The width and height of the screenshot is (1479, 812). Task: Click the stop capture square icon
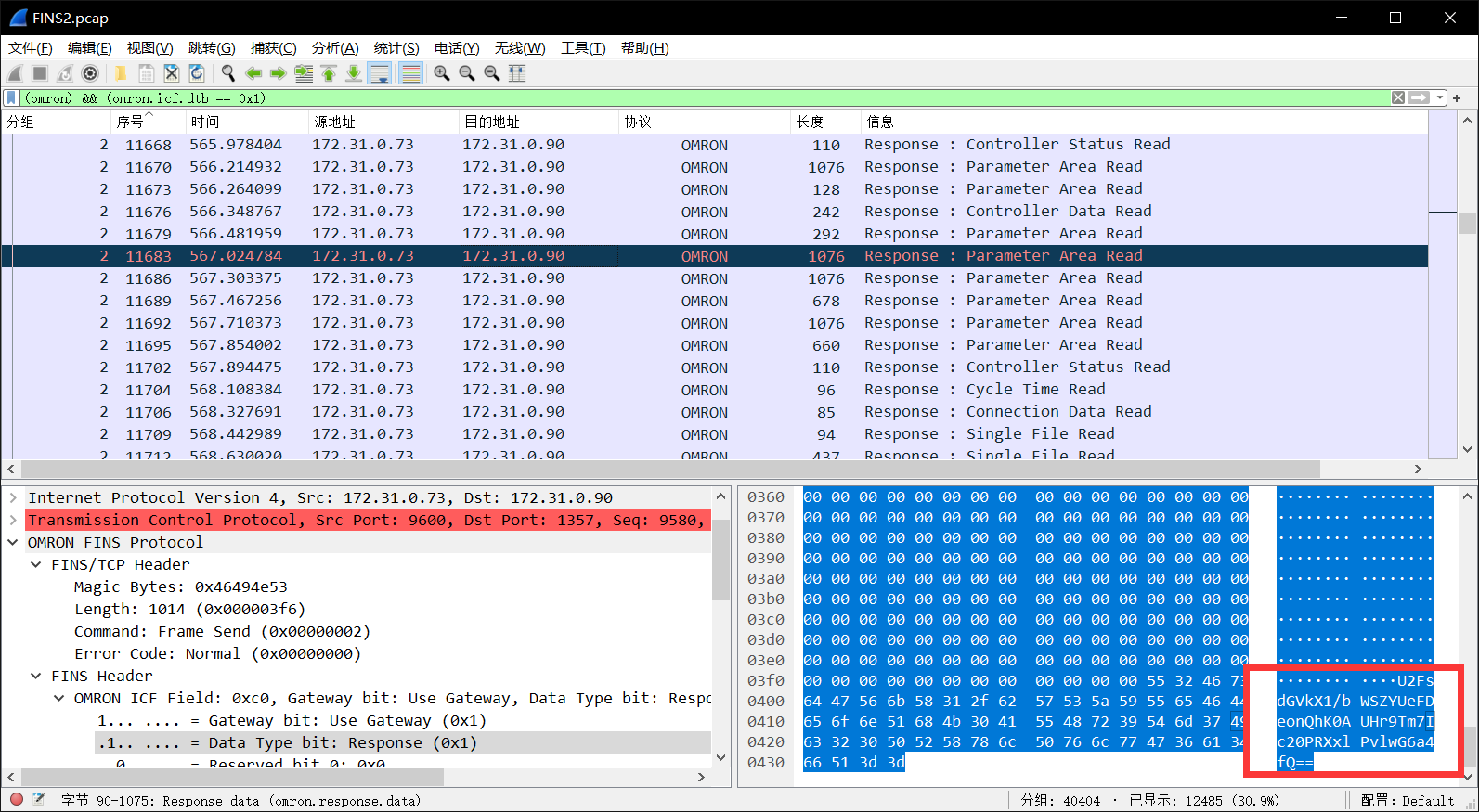40,73
